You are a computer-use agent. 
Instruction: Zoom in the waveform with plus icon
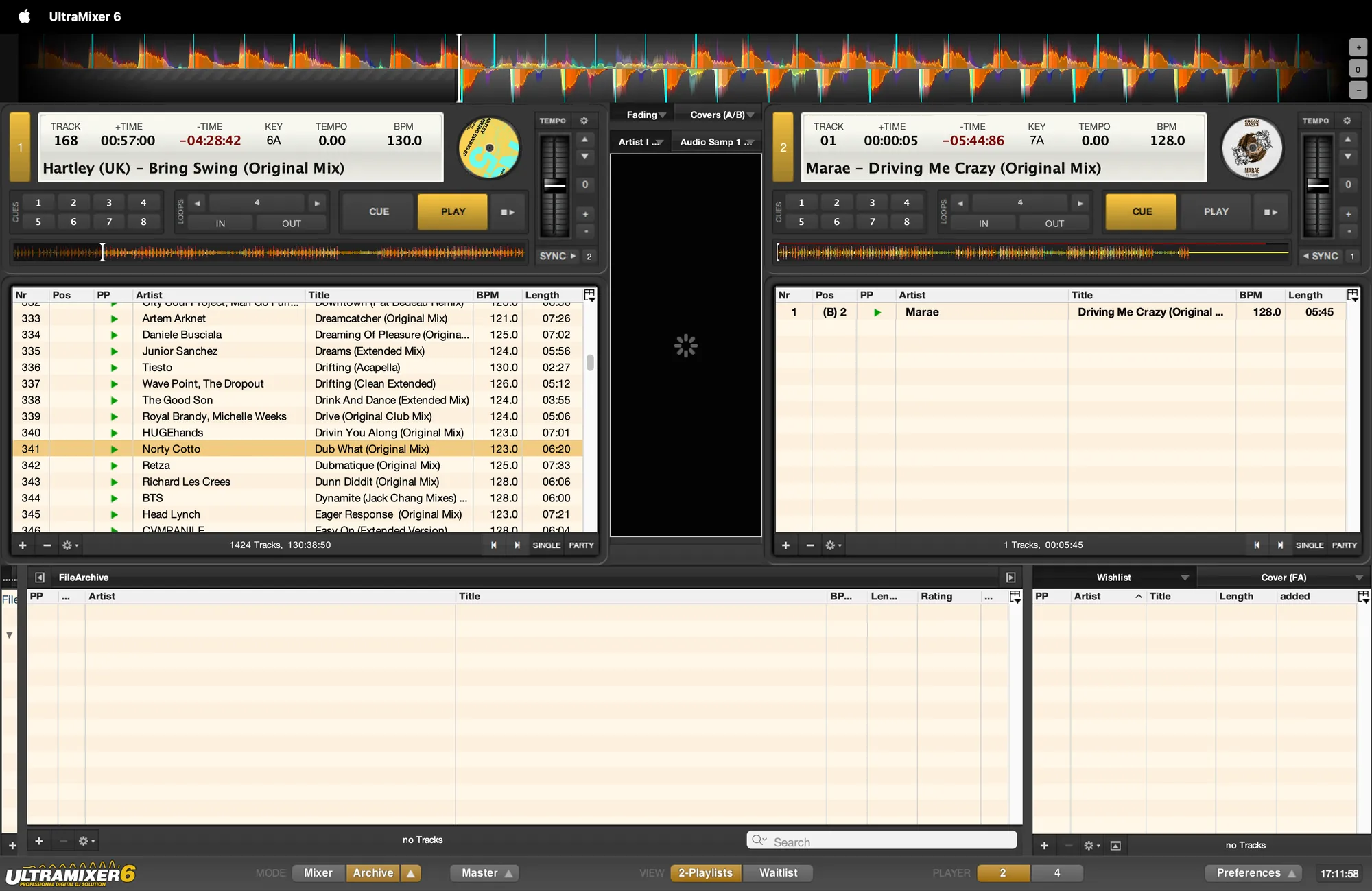point(1358,48)
